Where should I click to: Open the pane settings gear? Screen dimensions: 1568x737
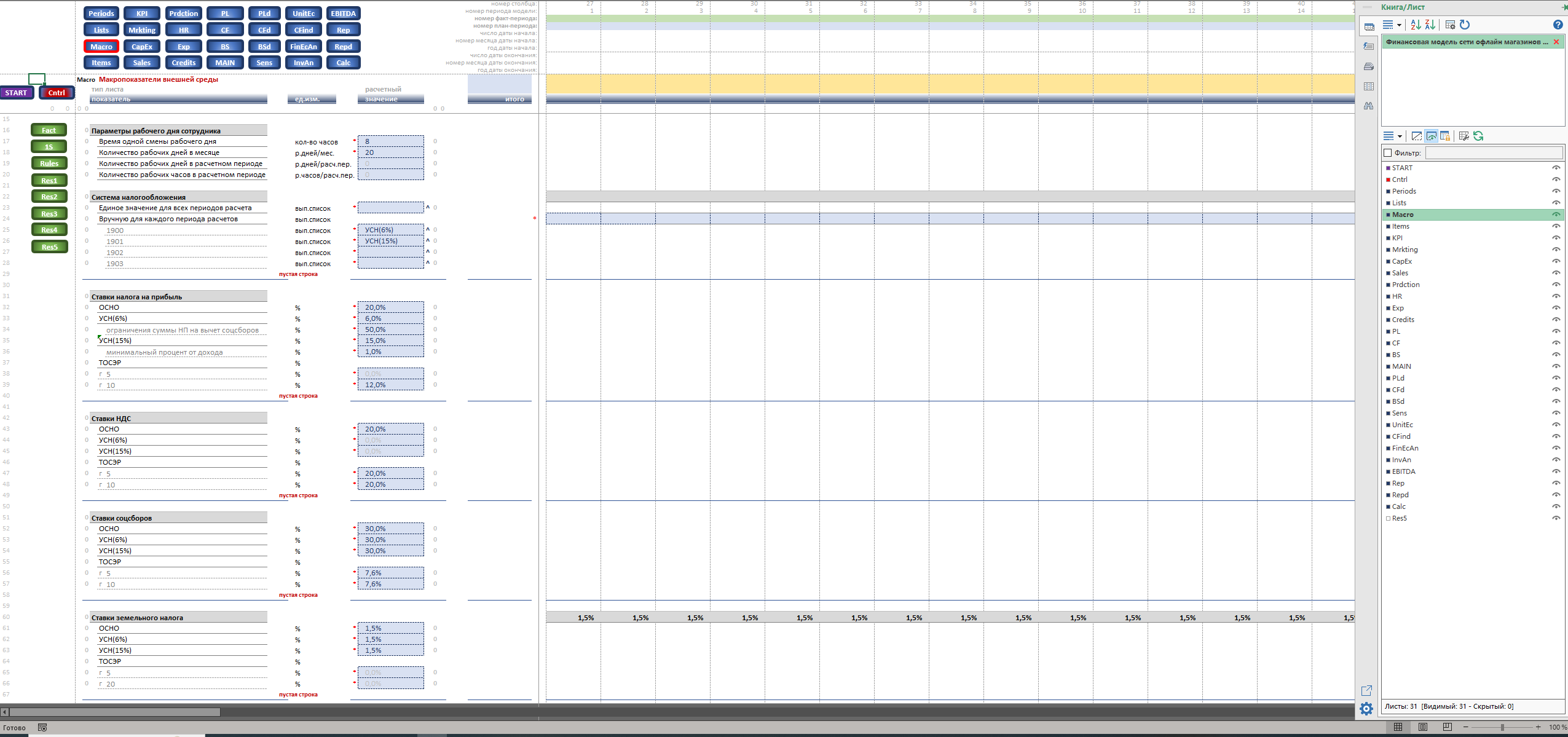click(x=1366, y=709)
